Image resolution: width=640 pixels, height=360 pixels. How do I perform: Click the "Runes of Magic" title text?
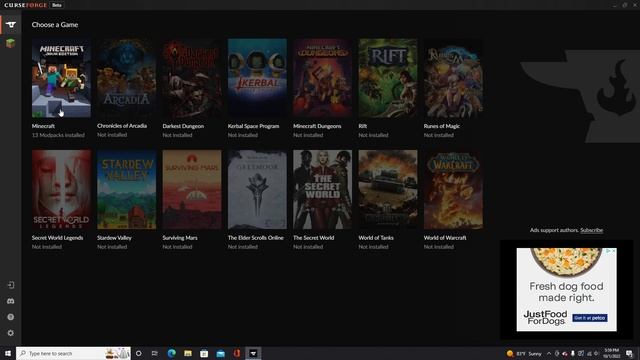click(442, 126)
